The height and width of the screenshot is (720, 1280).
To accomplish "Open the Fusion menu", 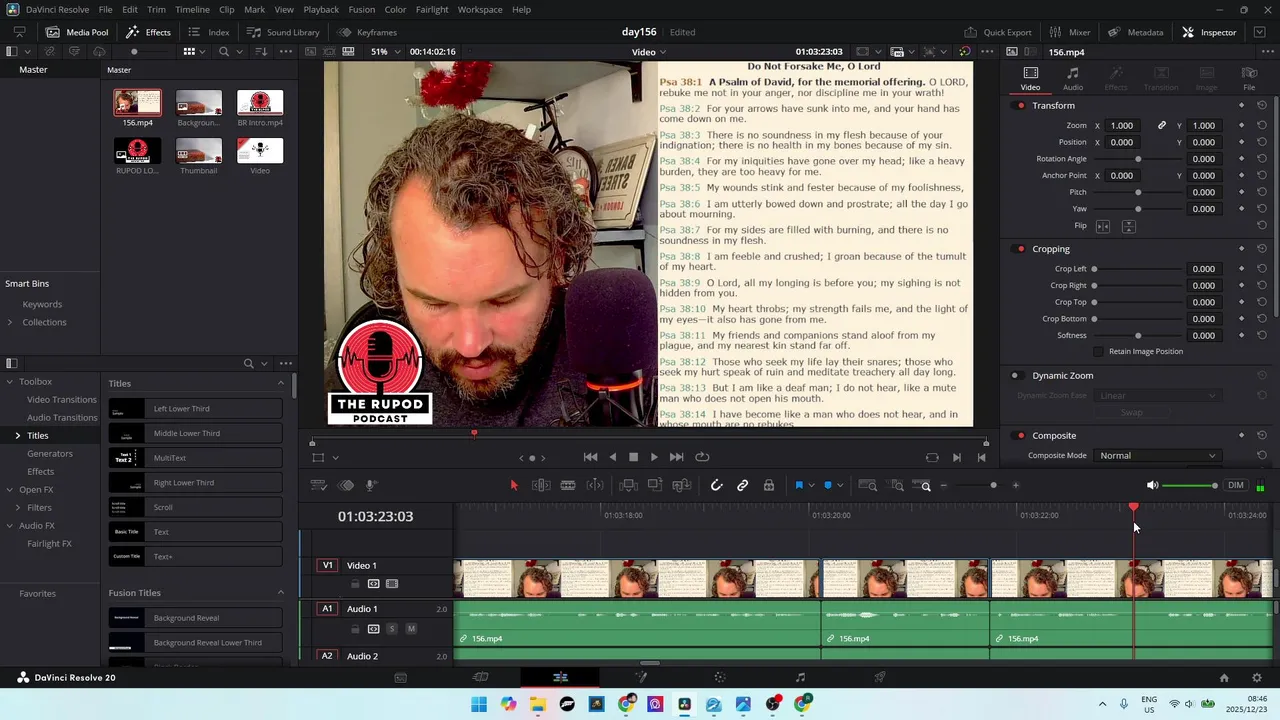I will click(362, 9).
